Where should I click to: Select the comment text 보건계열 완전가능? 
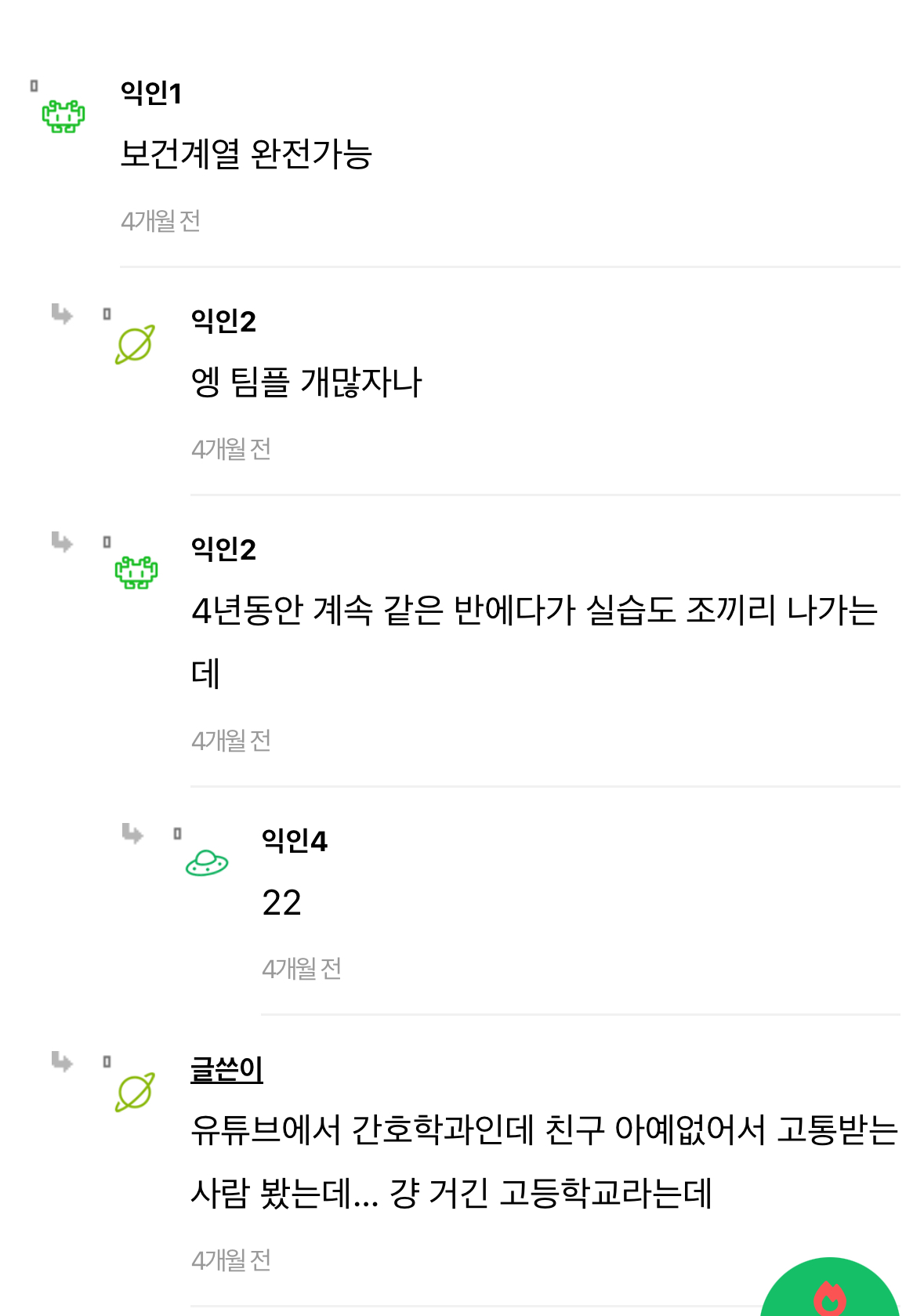point(246,154)
